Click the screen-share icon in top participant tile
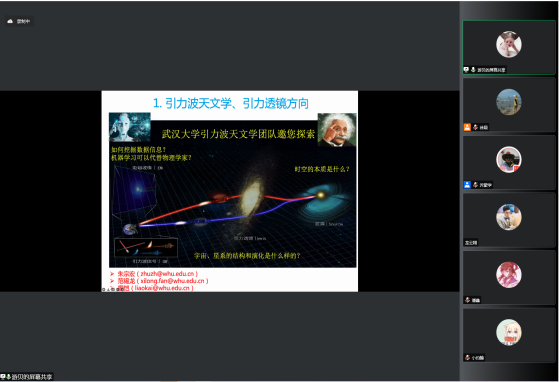559x382 pixels. 466,69
